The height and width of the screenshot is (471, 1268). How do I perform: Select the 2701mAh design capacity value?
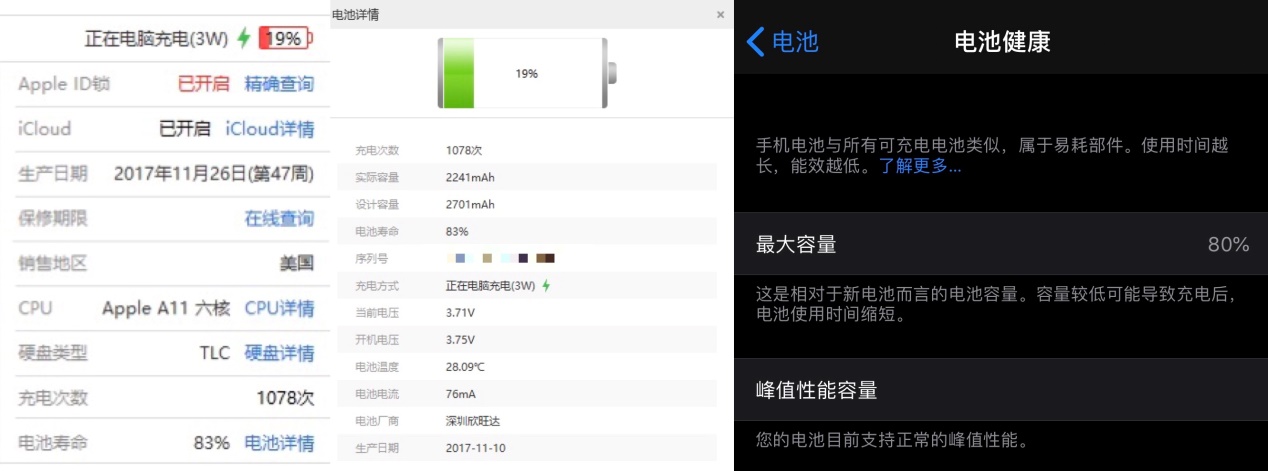pos(470,205)
